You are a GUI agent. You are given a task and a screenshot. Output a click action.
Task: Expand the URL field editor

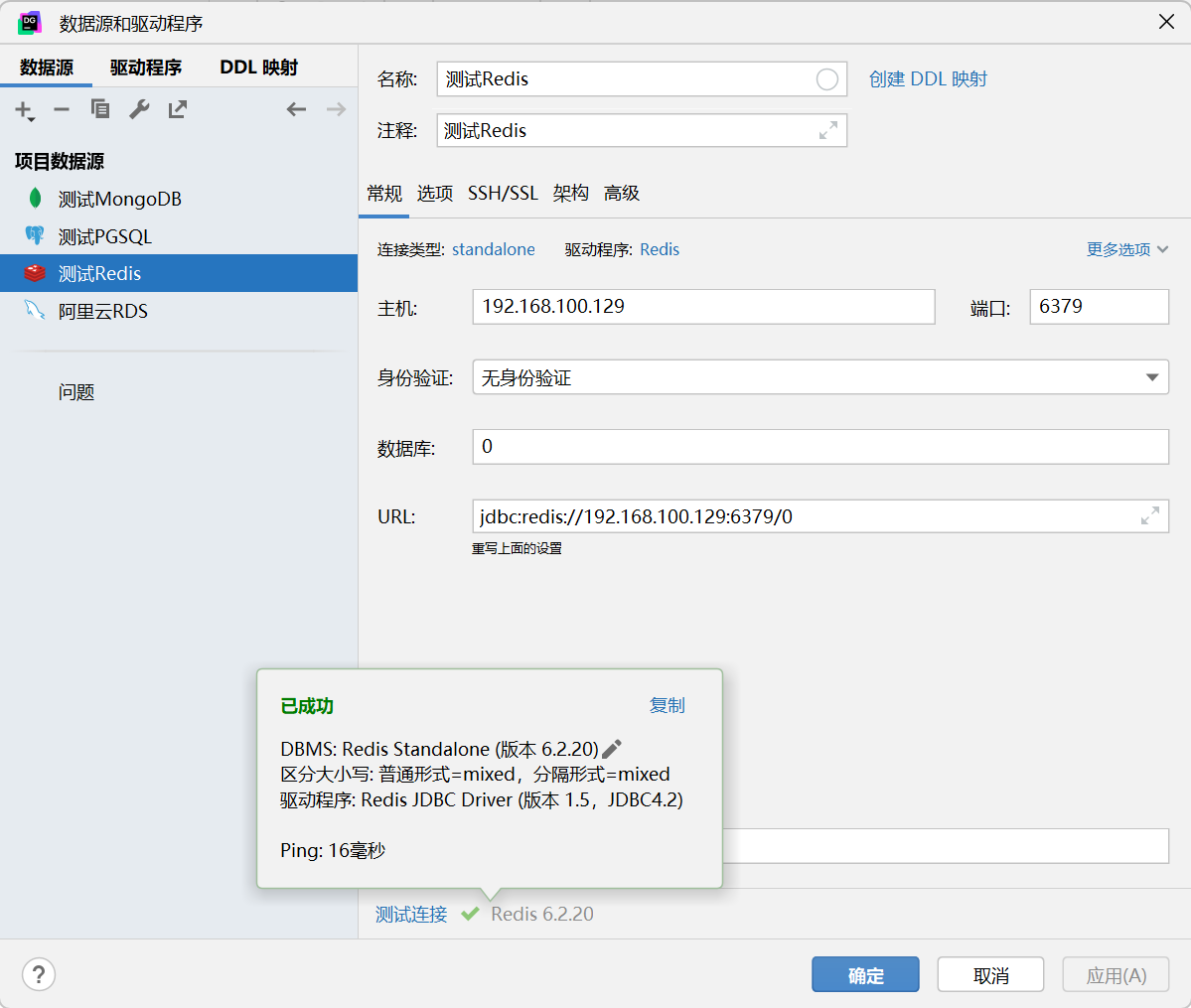1150,515
